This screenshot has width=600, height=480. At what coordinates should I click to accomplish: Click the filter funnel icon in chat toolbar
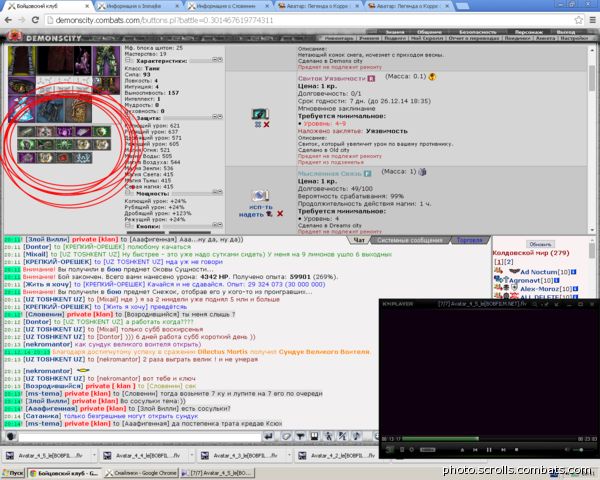pyautogui.click(x=300, y=436)
